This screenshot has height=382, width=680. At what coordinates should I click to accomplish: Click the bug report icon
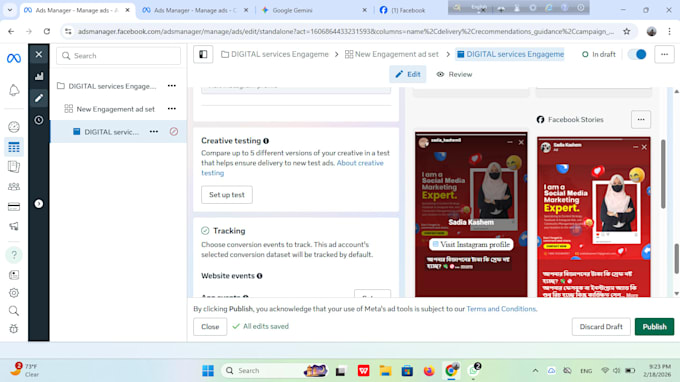(14, 329)
